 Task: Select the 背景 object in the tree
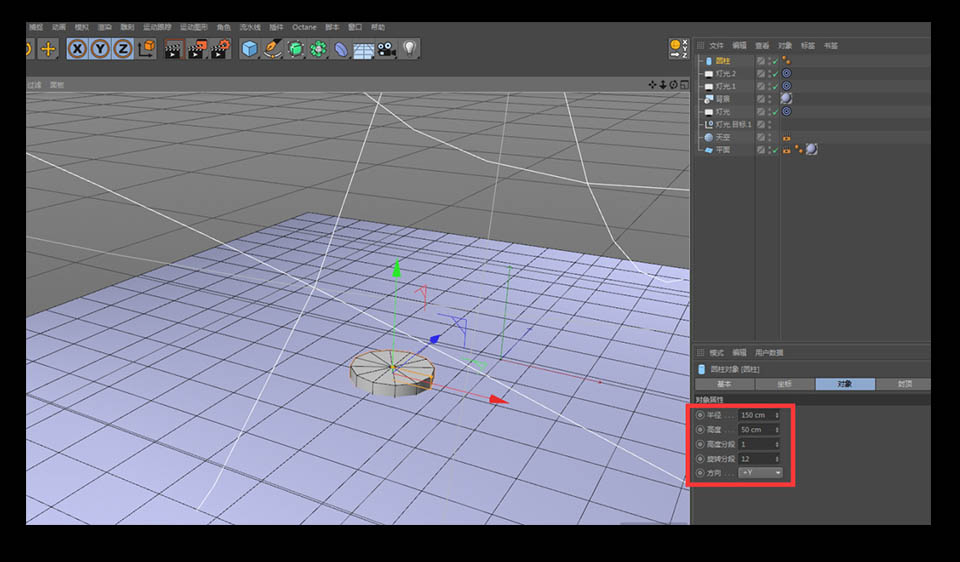(x=723, y=99)
